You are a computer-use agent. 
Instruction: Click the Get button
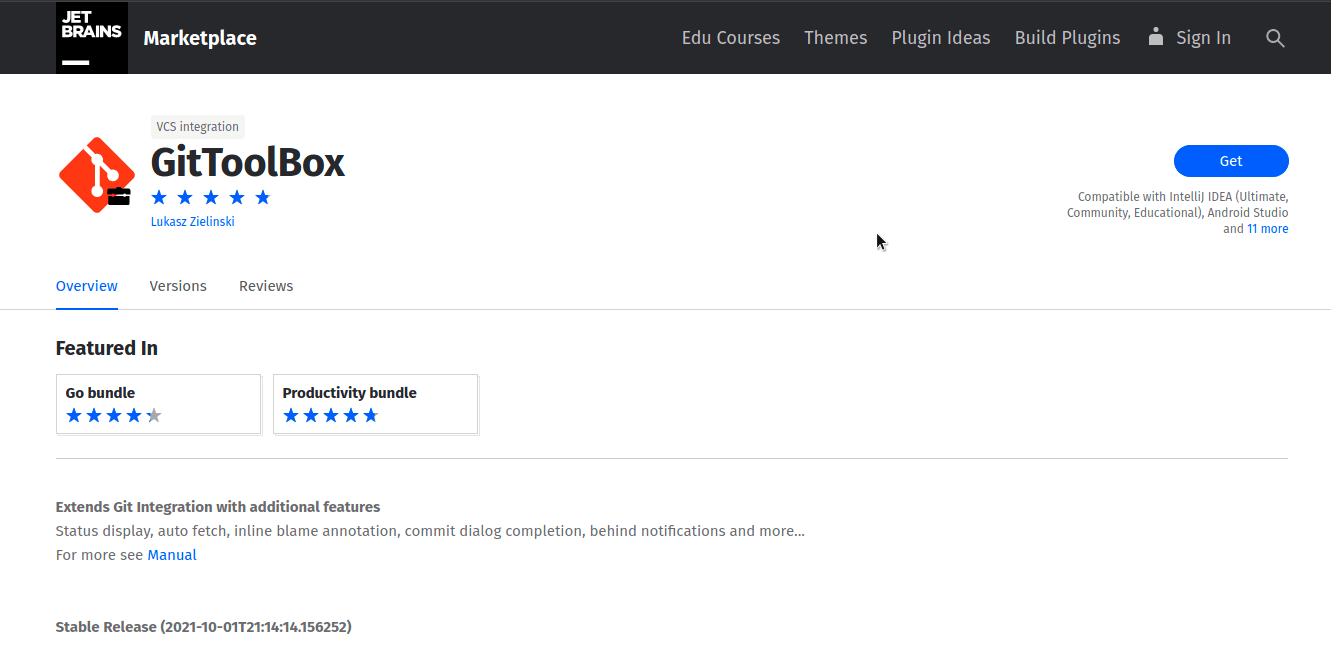coord(1231,161)
